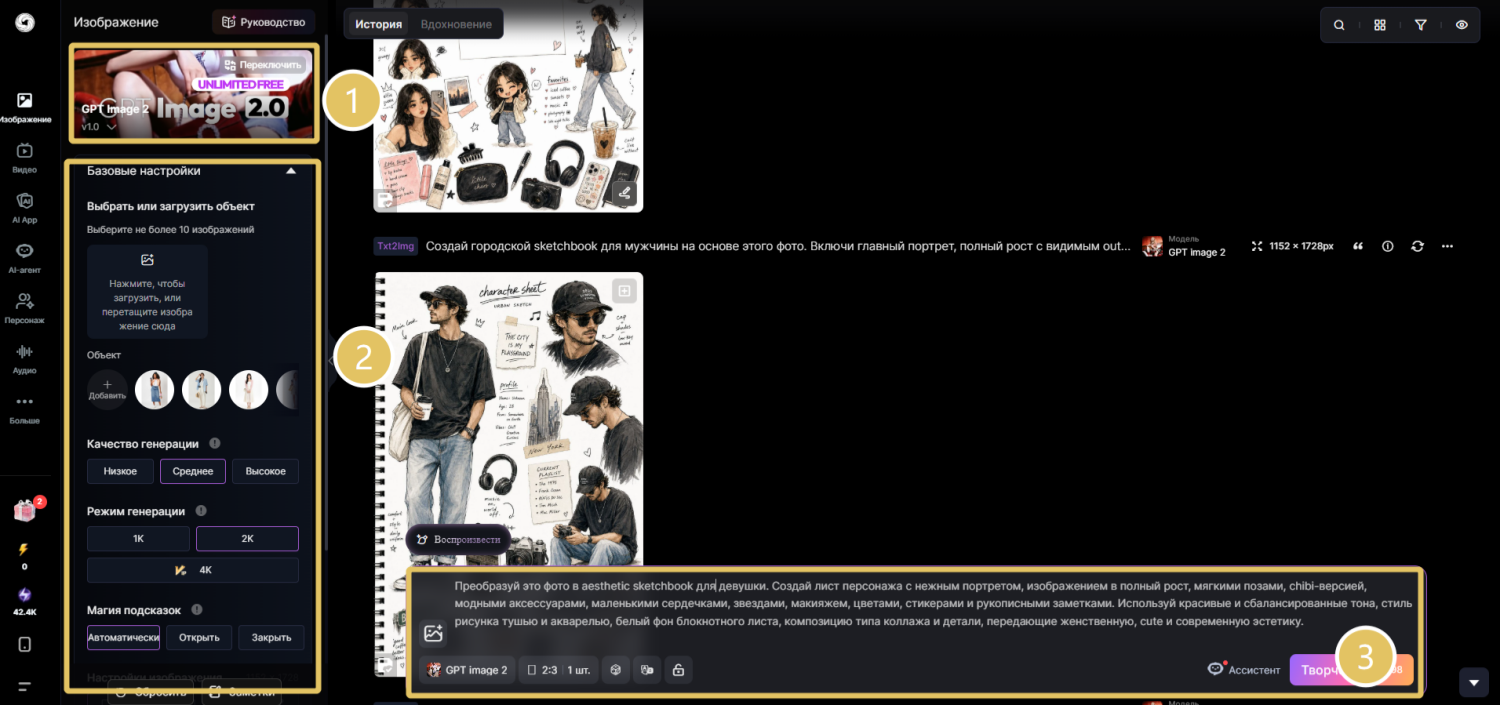1500x705 pixels.
Task: Switch to the История tab
Action: tap(378, 24)
